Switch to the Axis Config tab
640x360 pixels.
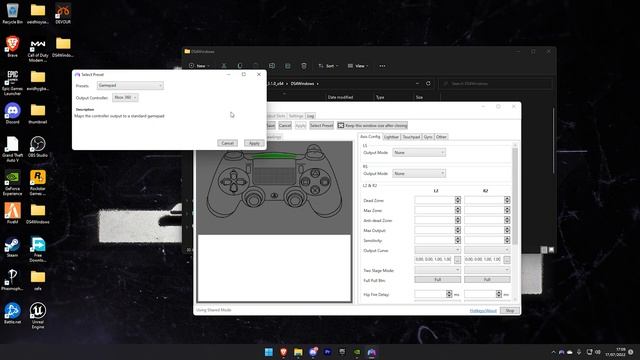370,137
